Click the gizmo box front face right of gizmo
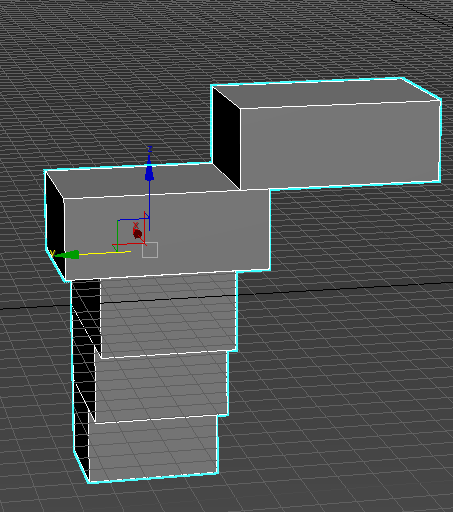The height and width of the screenshot is (512, 453). pos(213,233)
